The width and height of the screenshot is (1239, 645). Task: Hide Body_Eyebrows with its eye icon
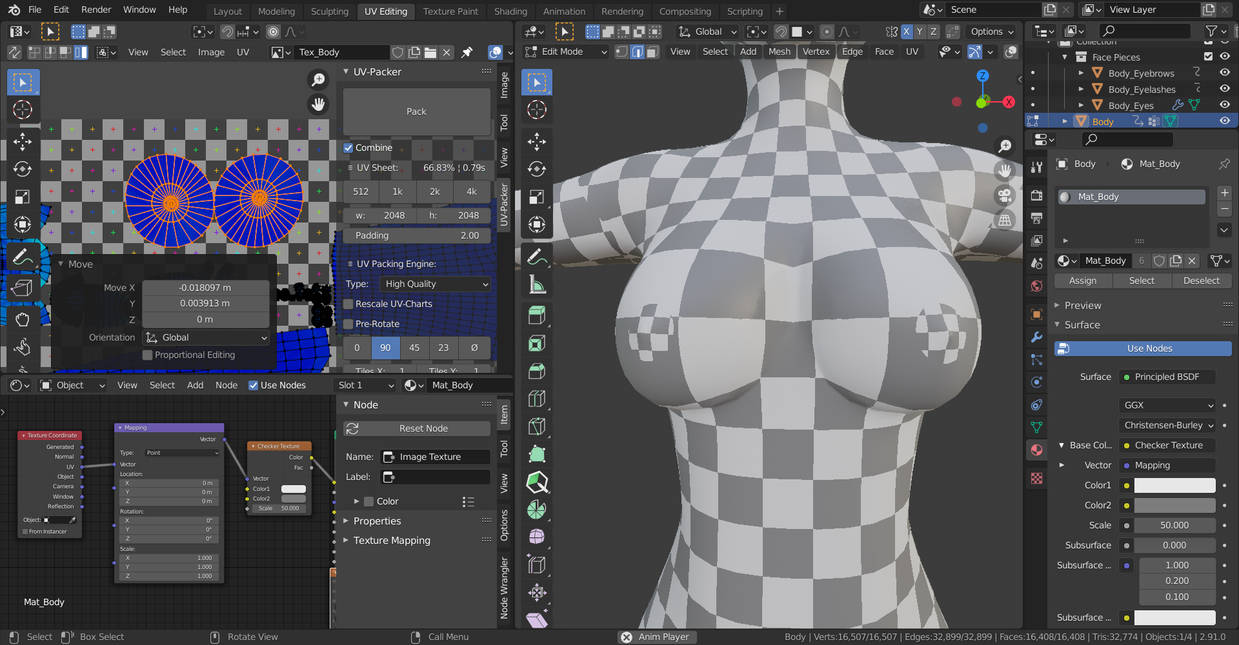tap(1224, 73)
